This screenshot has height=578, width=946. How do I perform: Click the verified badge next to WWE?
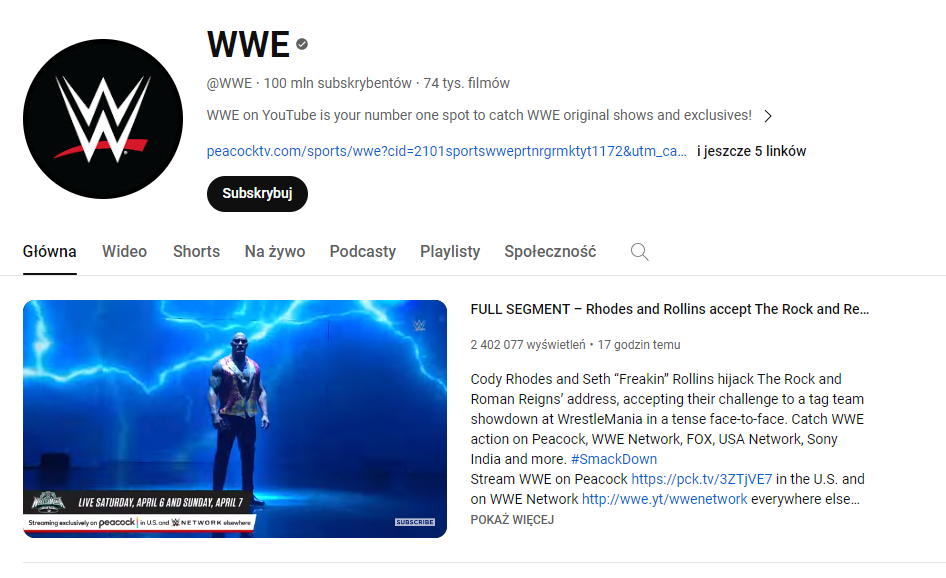coord(302,44)
